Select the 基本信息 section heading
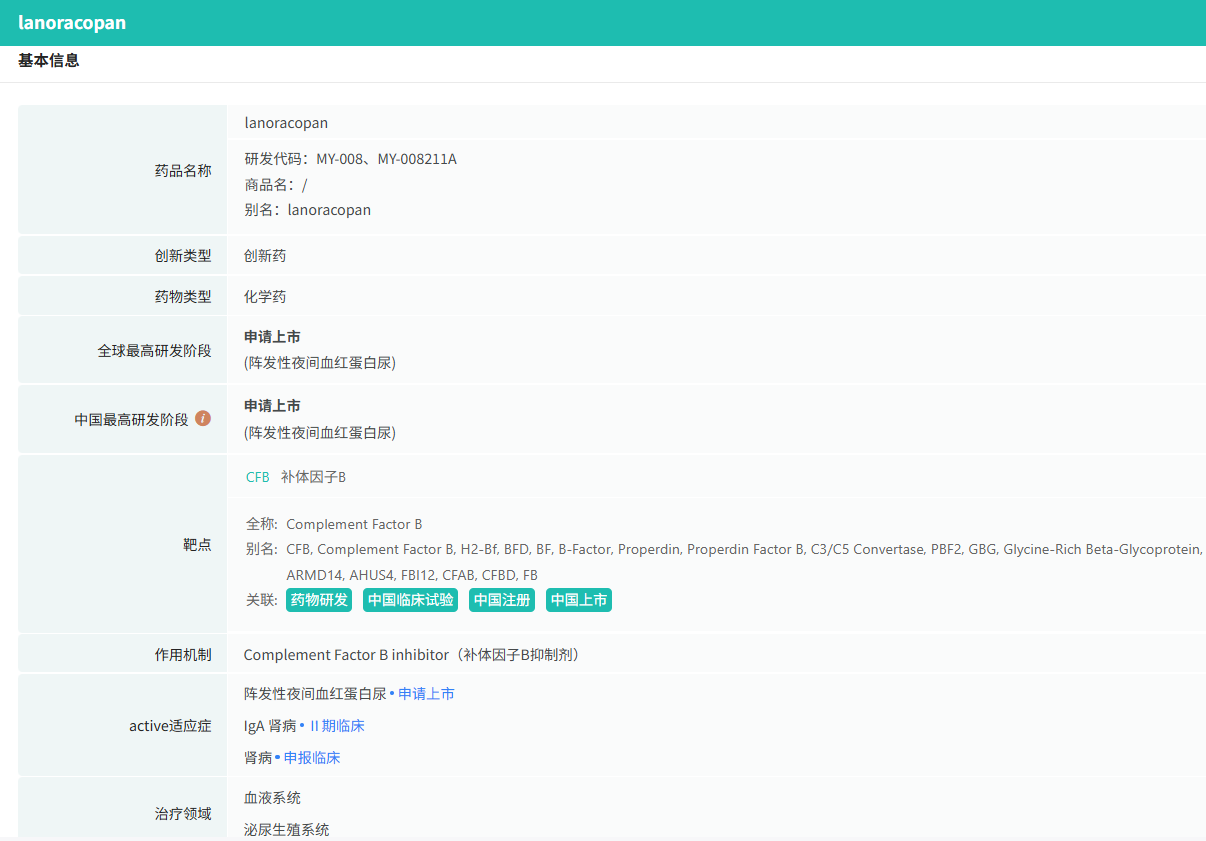This screenshot has height=841, width=1206. click(49, 61)
